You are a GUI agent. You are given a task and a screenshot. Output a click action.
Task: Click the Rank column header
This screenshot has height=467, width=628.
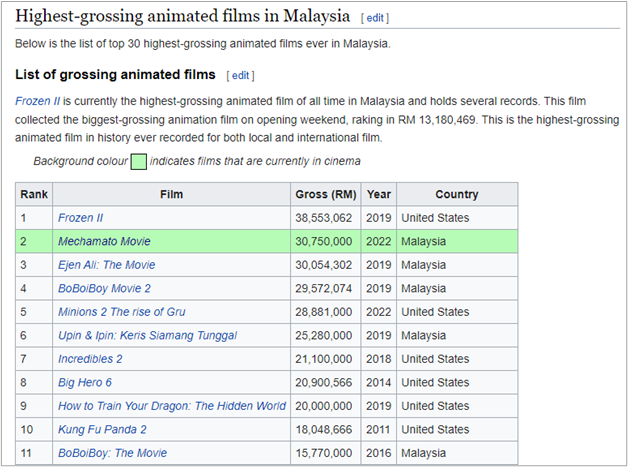(x=34, y=195)
